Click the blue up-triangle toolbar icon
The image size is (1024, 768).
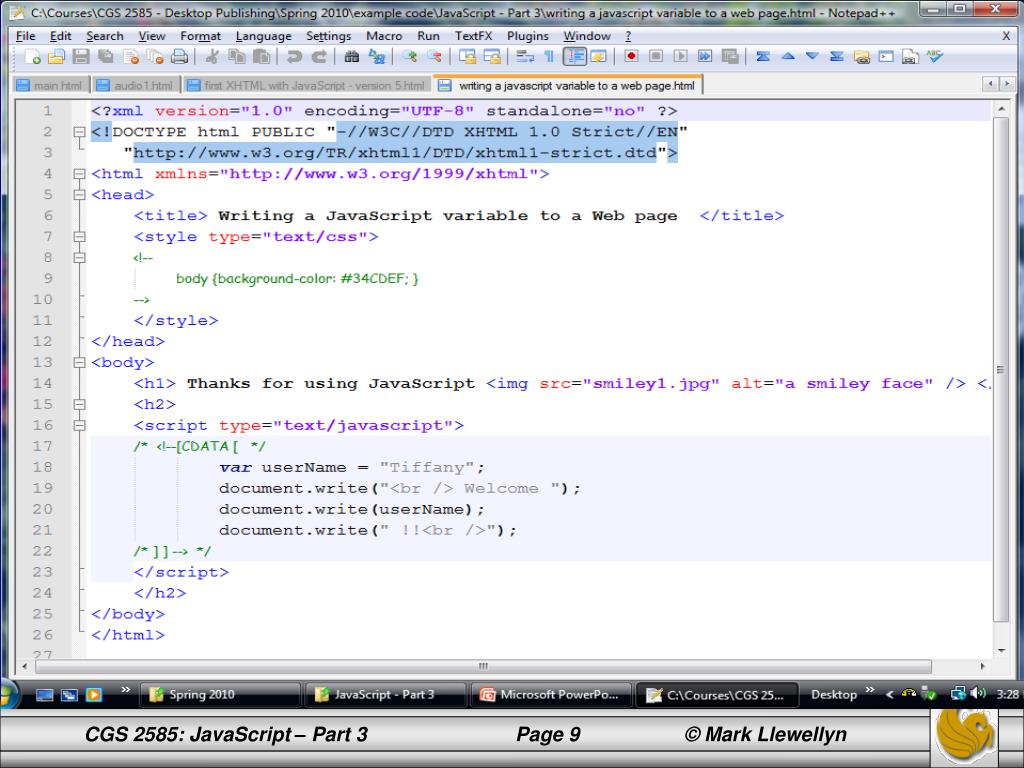(x=788, y=57)
